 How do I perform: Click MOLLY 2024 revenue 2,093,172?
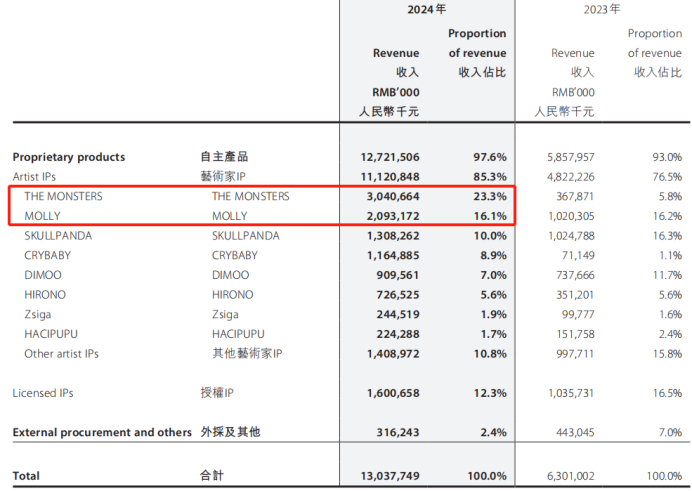pos(393,216)
